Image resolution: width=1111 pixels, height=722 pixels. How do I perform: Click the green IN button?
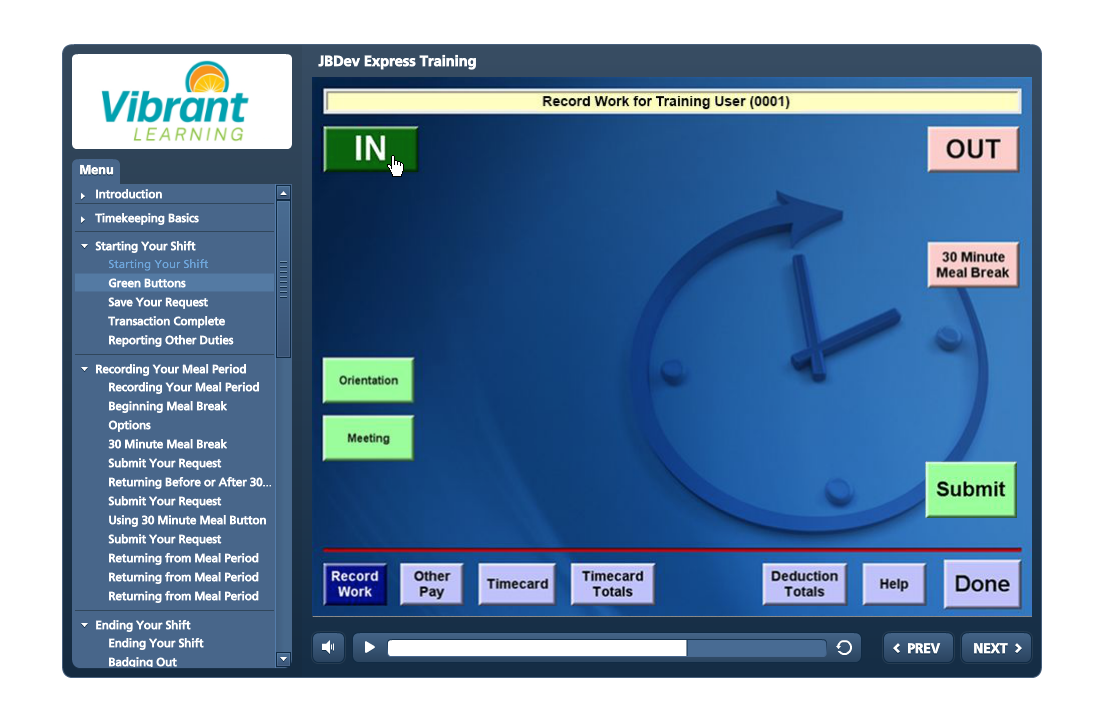click(370, 149)
